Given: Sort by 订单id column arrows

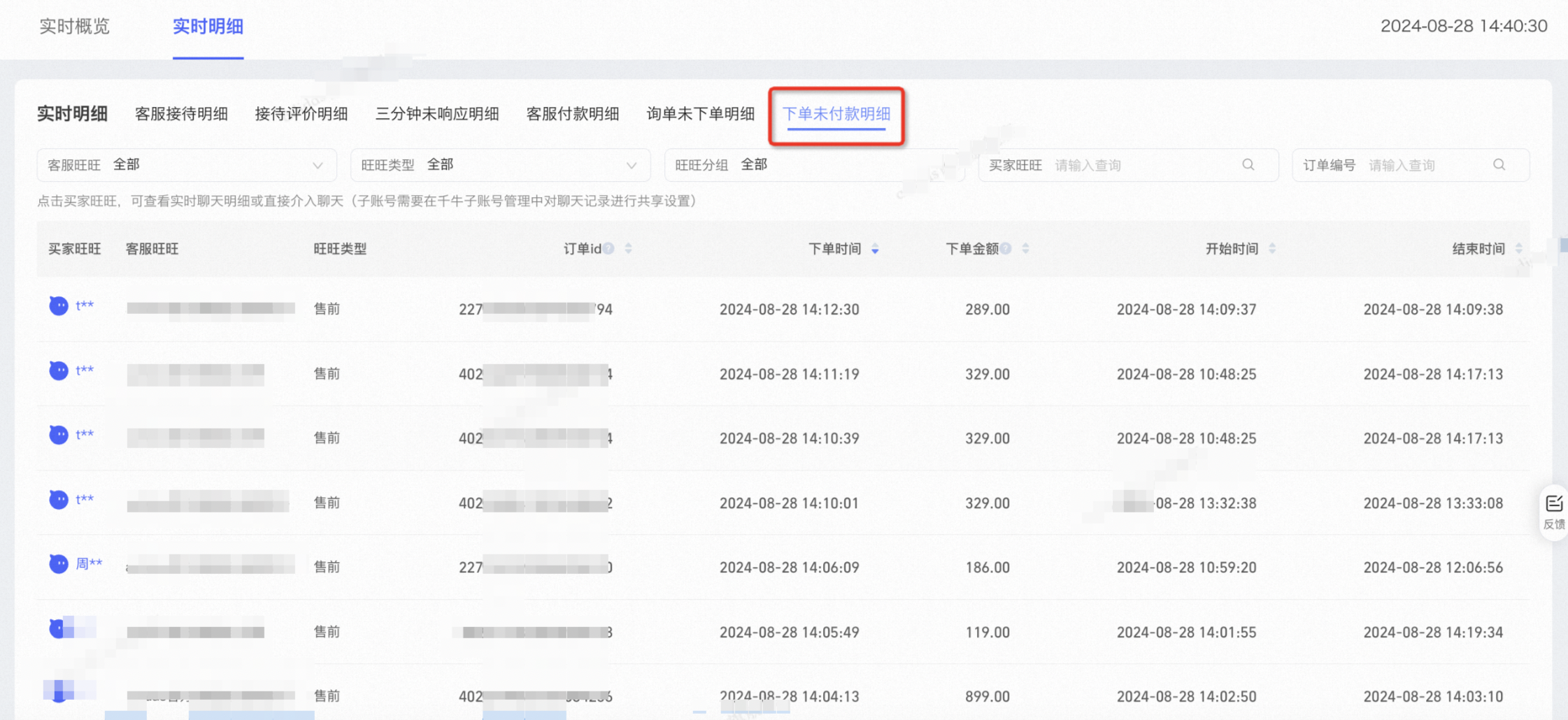Looking at the screenshot, I should (629, 249).
